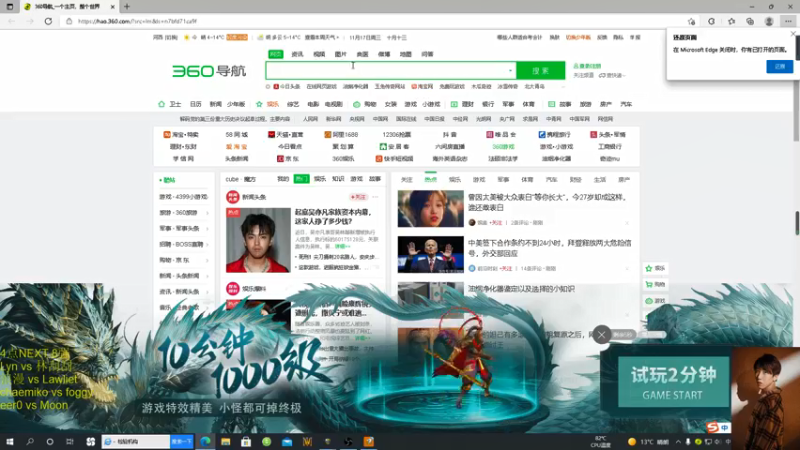Select the 资讯 search tab
This screenshot has width=800, height=450.
point(297,54)
